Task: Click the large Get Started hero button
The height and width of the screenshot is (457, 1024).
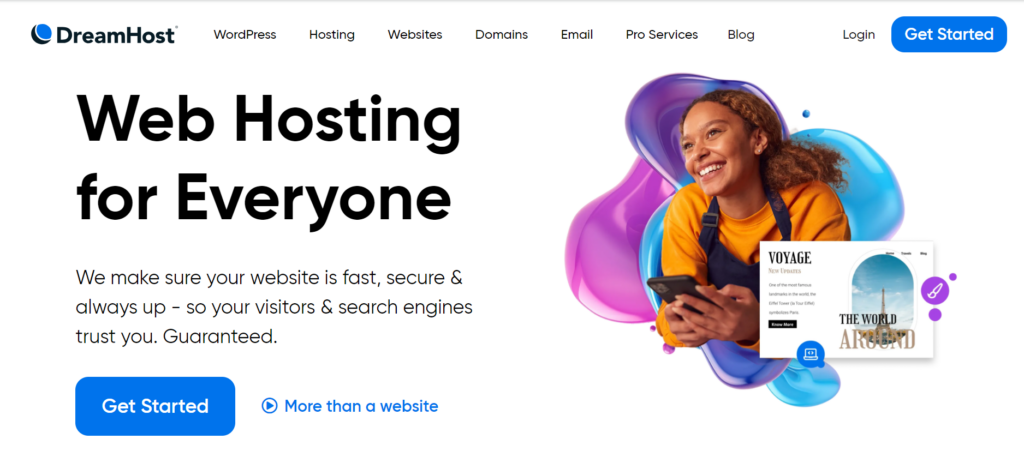Action: [155, 406]
